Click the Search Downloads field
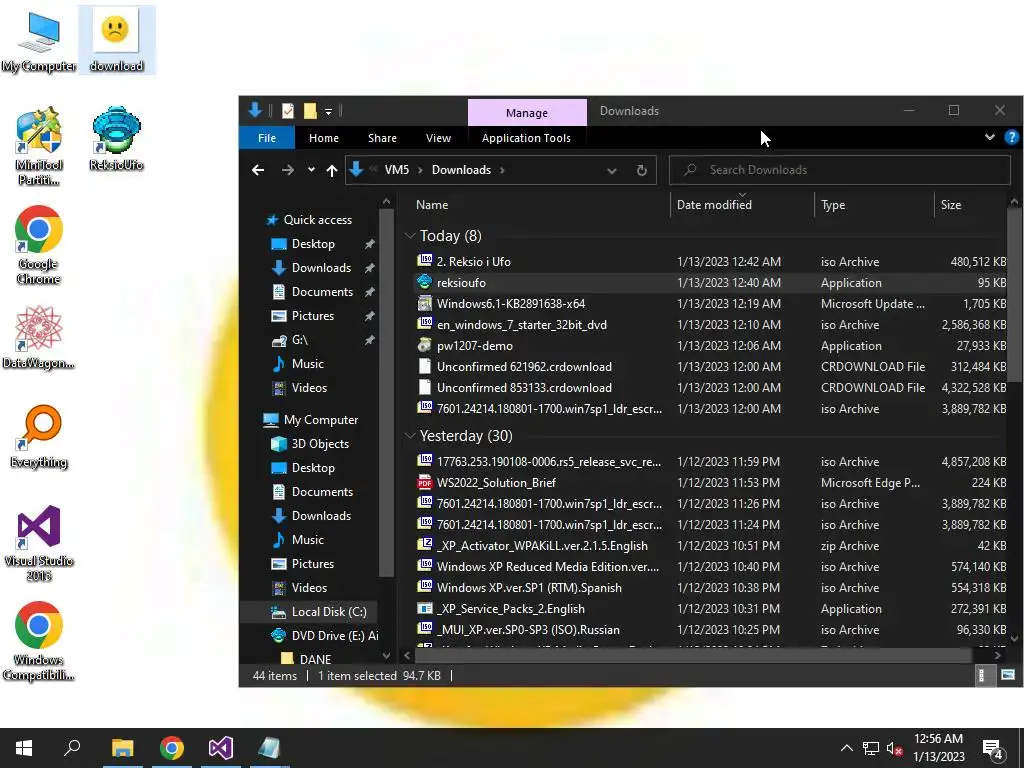 tap(840, 170)
